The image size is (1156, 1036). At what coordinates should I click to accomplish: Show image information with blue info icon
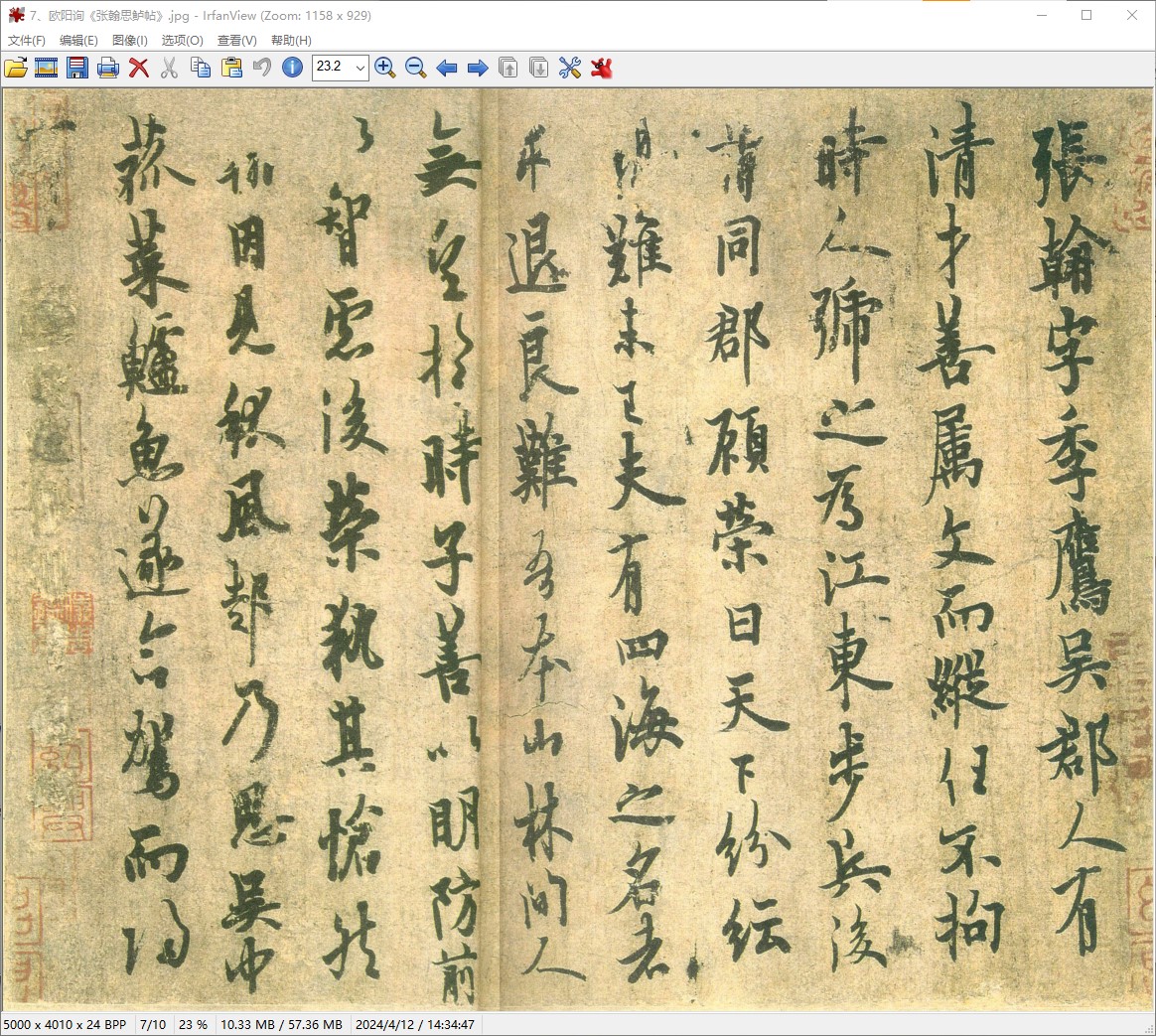click(292, 68)
